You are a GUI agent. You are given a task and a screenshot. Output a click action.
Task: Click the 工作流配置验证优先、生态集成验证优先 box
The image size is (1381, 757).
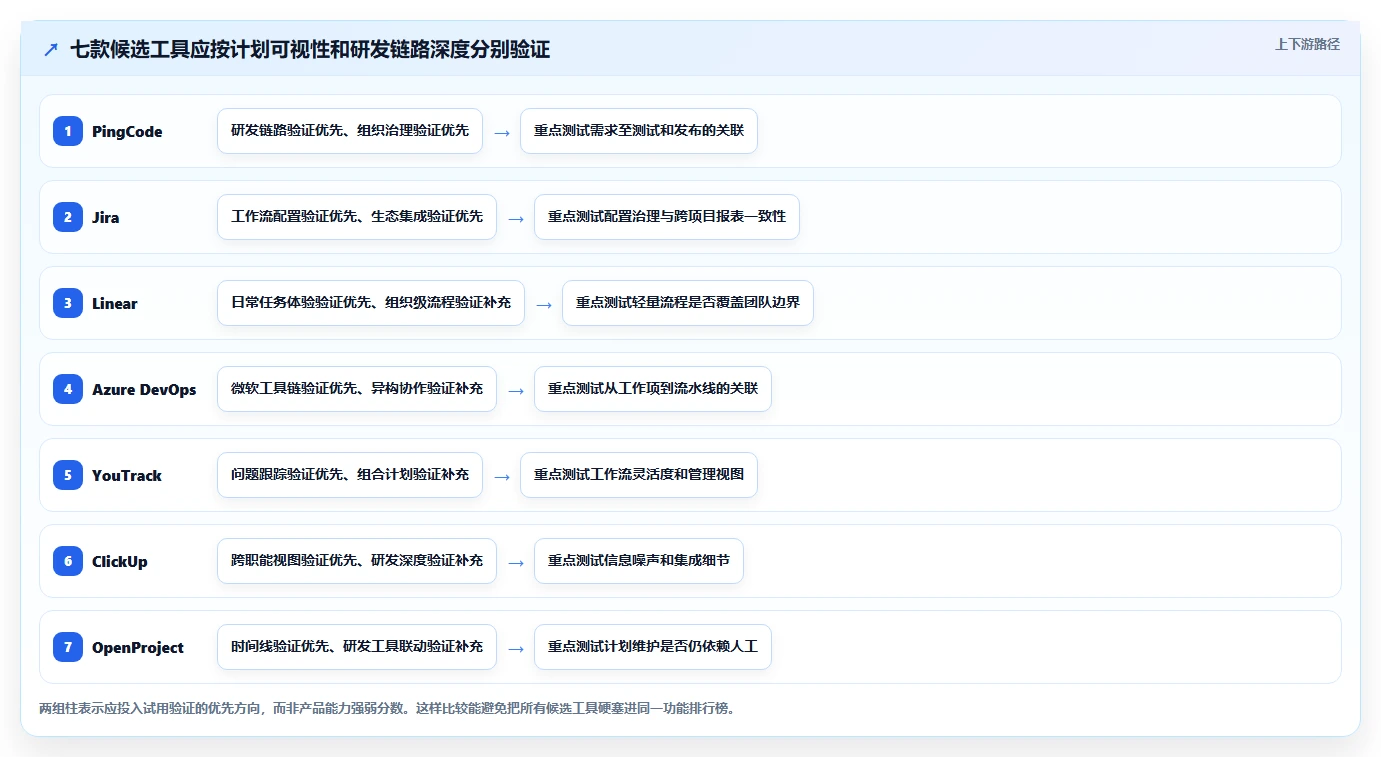tap(357, 217)
